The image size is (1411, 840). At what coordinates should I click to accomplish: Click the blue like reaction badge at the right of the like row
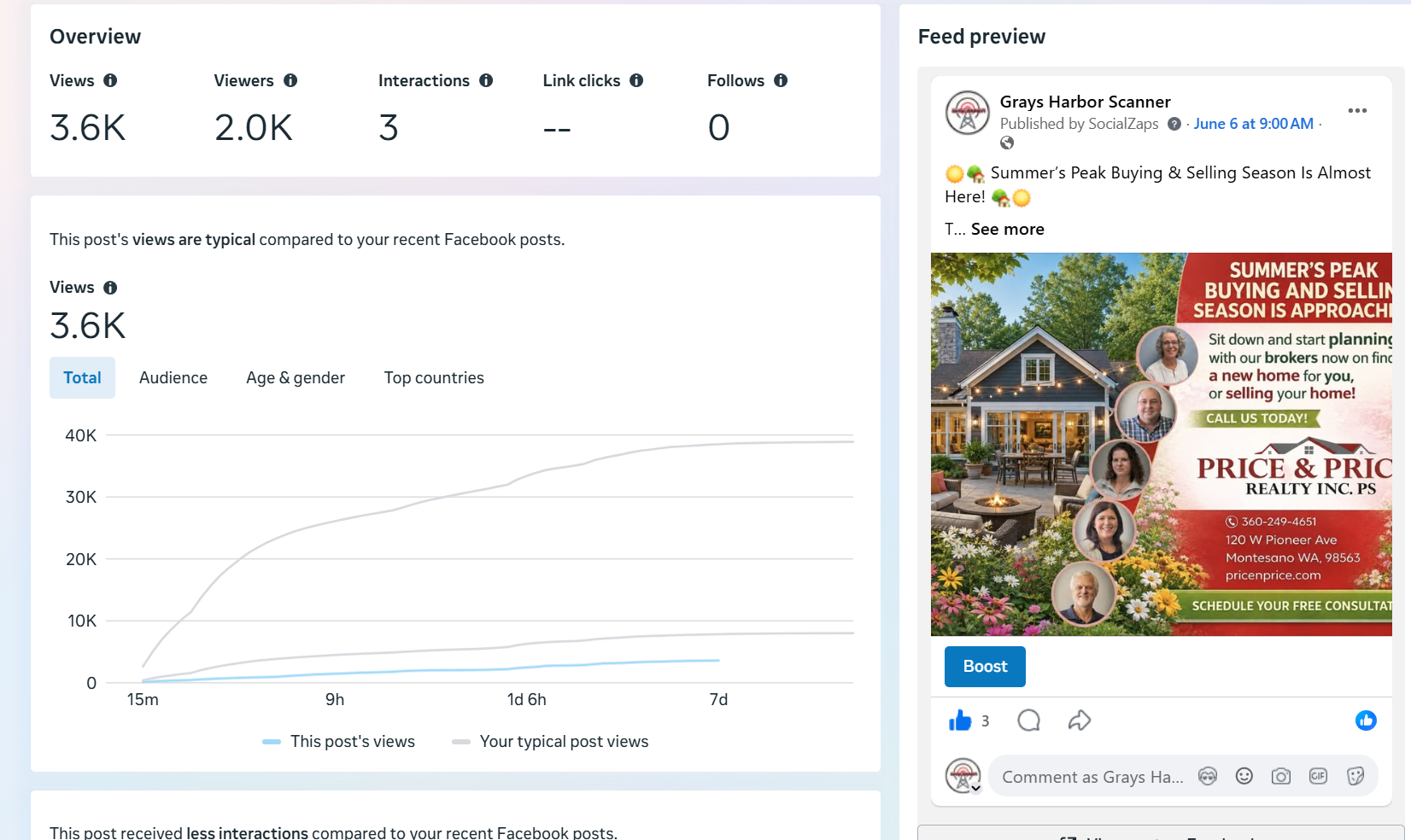[x=1366, y=720]
